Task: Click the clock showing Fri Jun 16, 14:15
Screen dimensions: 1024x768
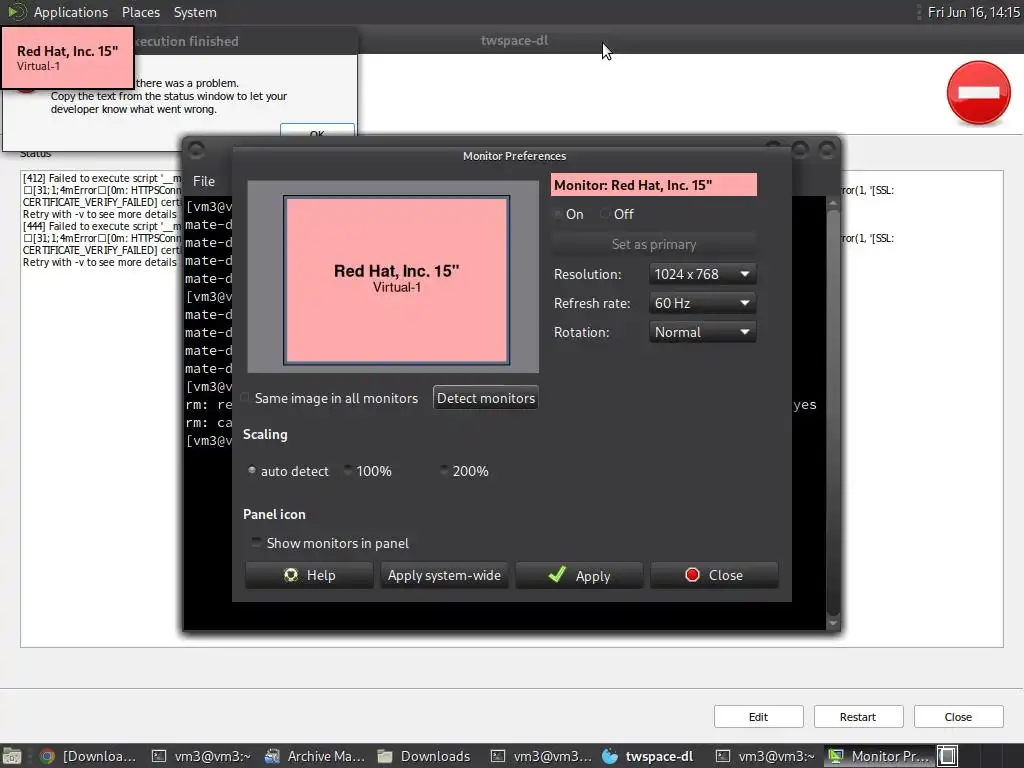Action: point(973,12)
